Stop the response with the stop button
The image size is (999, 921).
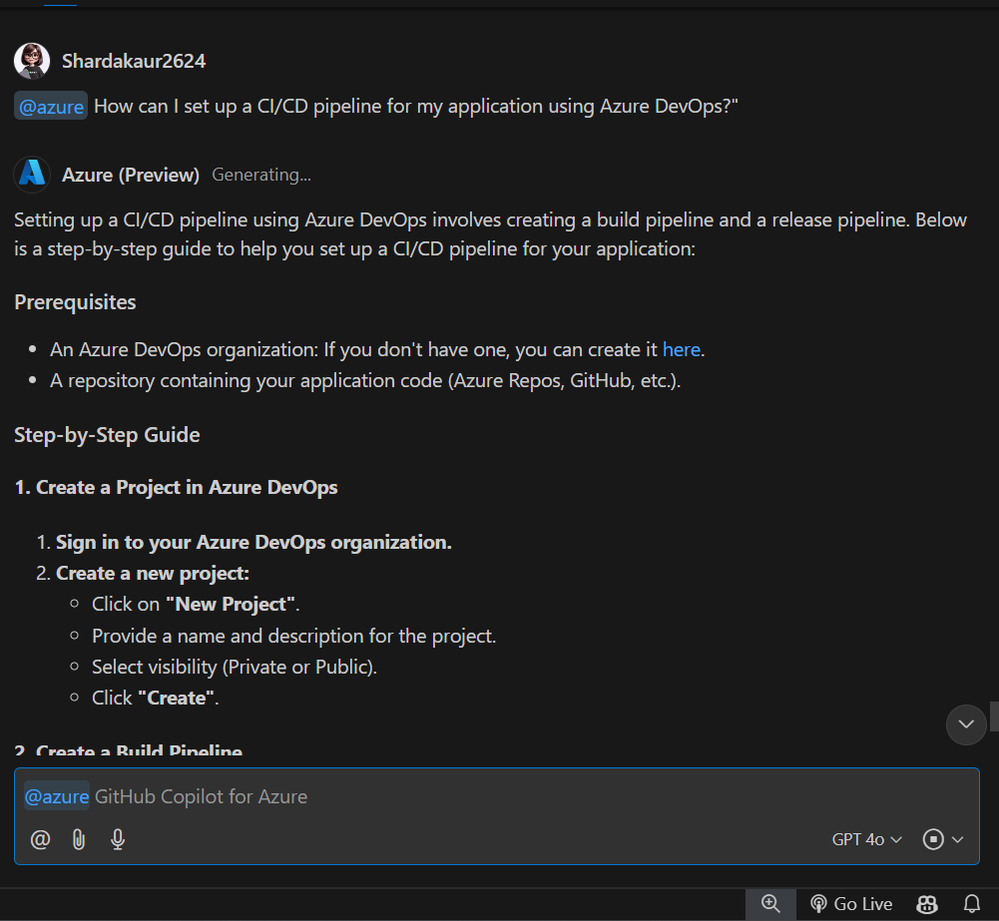point(933,839)
